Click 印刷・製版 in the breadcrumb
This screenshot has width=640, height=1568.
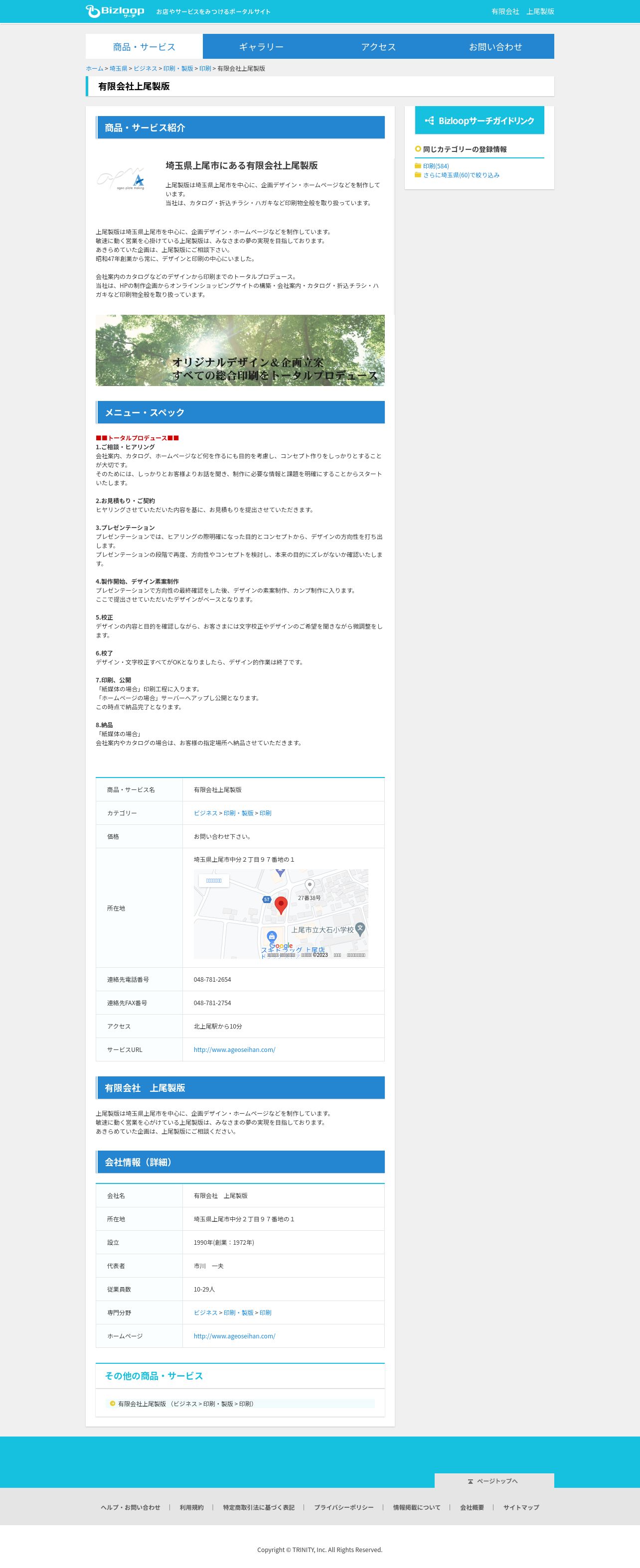pyautogui.click(x=178, y=69)
